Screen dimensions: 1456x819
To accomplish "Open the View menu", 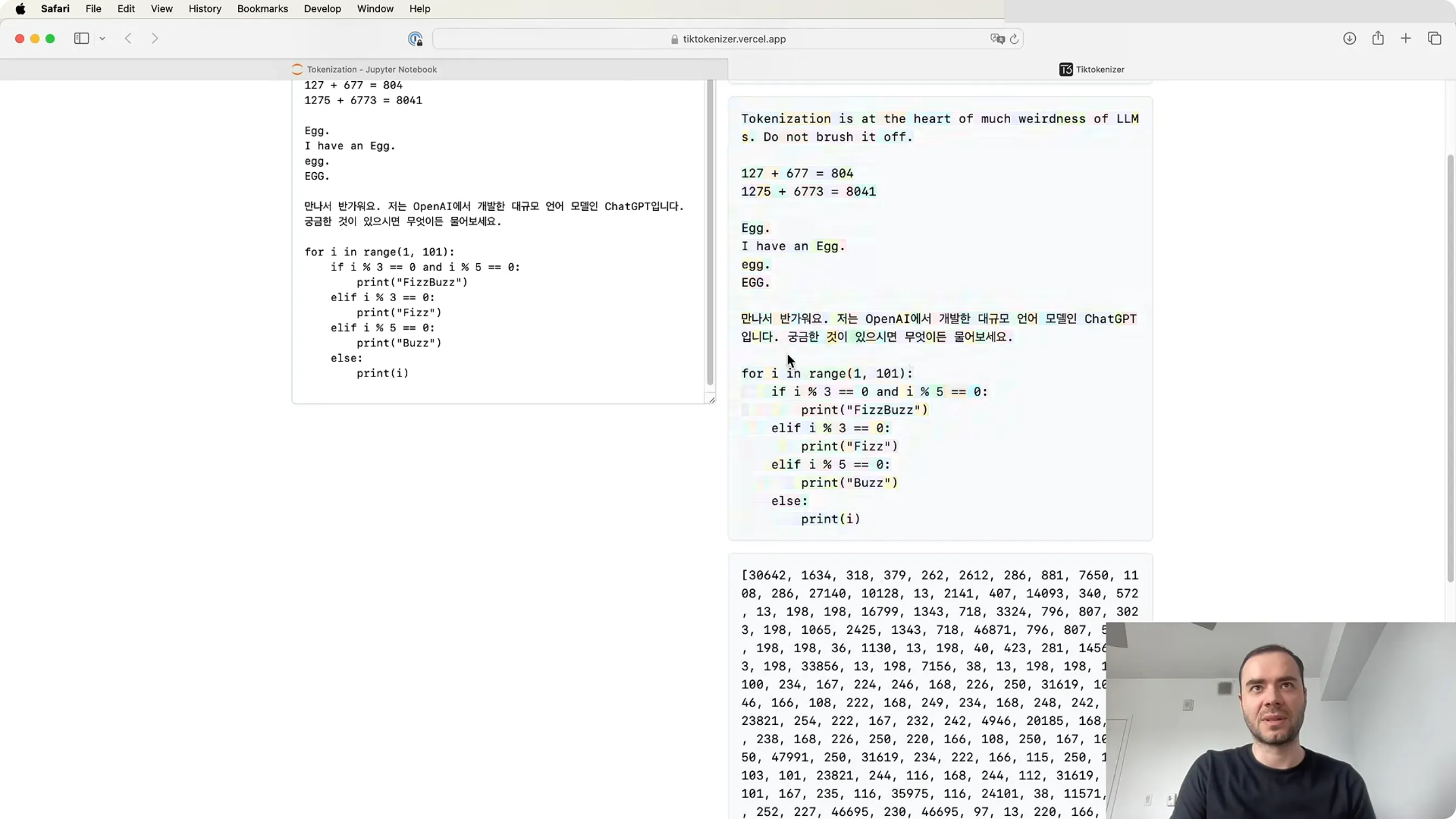I will pos(161,9).
